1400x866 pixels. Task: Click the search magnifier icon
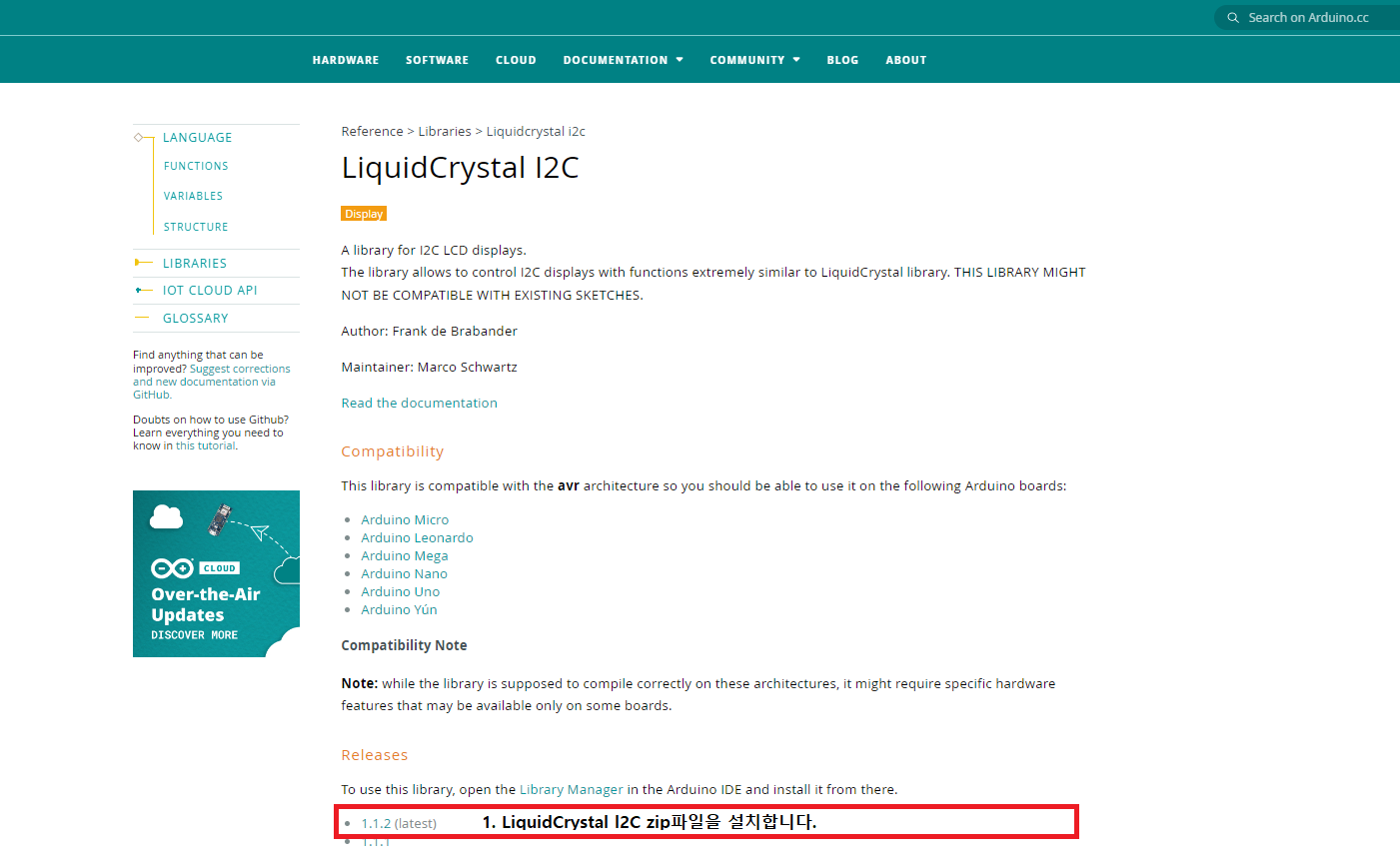coord(1233,18)
